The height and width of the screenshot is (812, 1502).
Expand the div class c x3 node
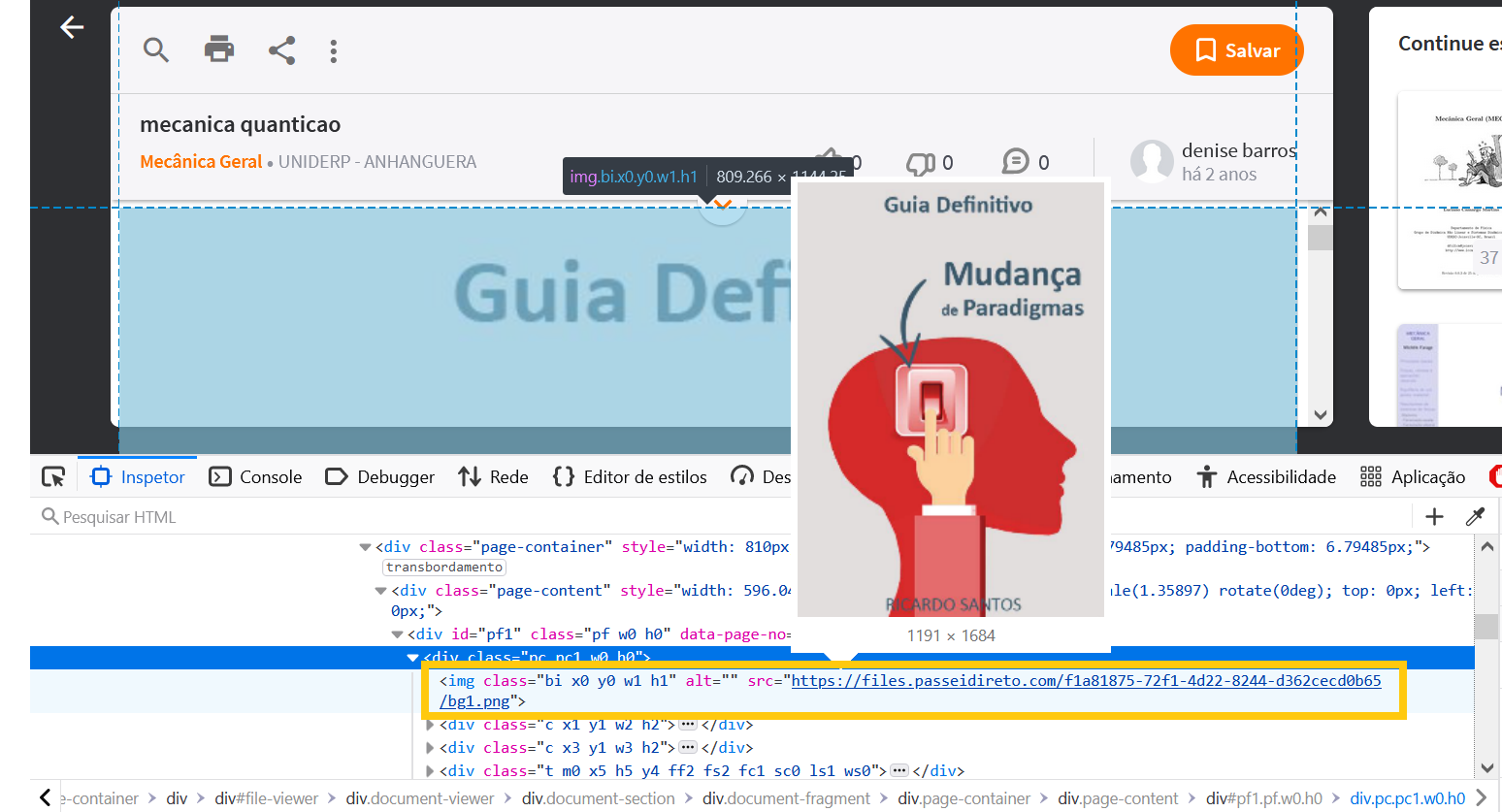click(x=430, y=748)
